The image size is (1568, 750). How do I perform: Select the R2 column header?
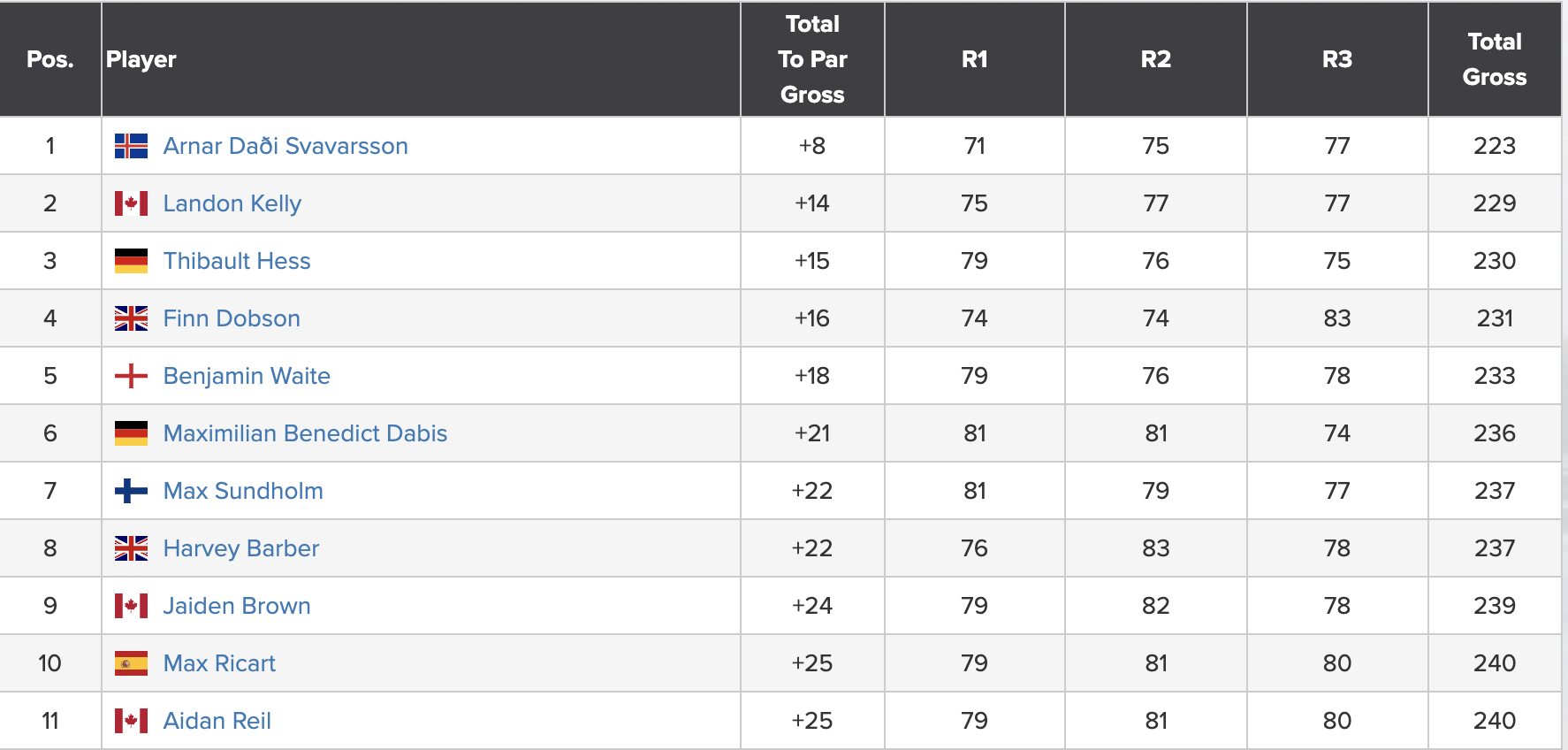pyautogui.click(x=1156, y=59)
